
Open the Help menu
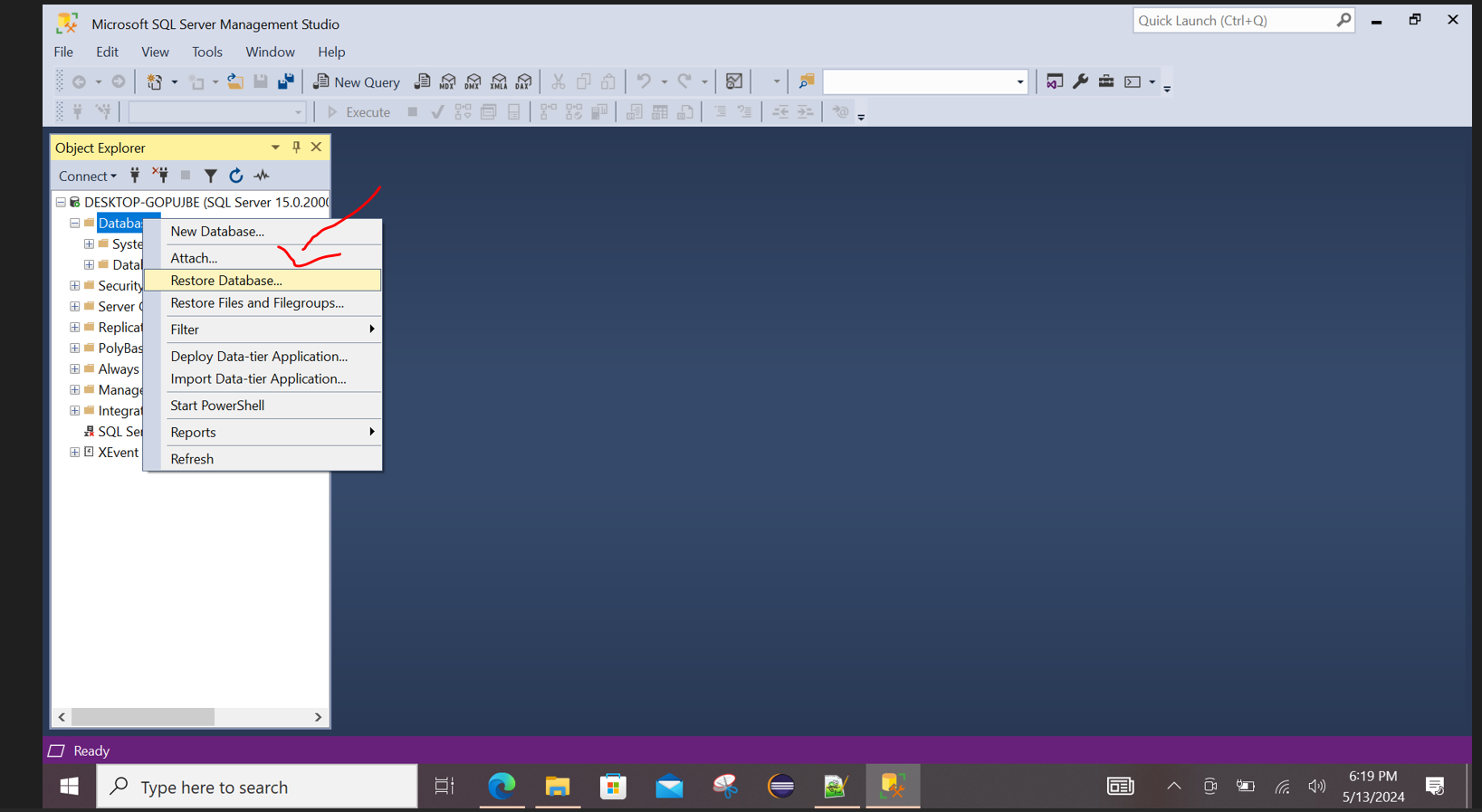[x=331, y=52]
